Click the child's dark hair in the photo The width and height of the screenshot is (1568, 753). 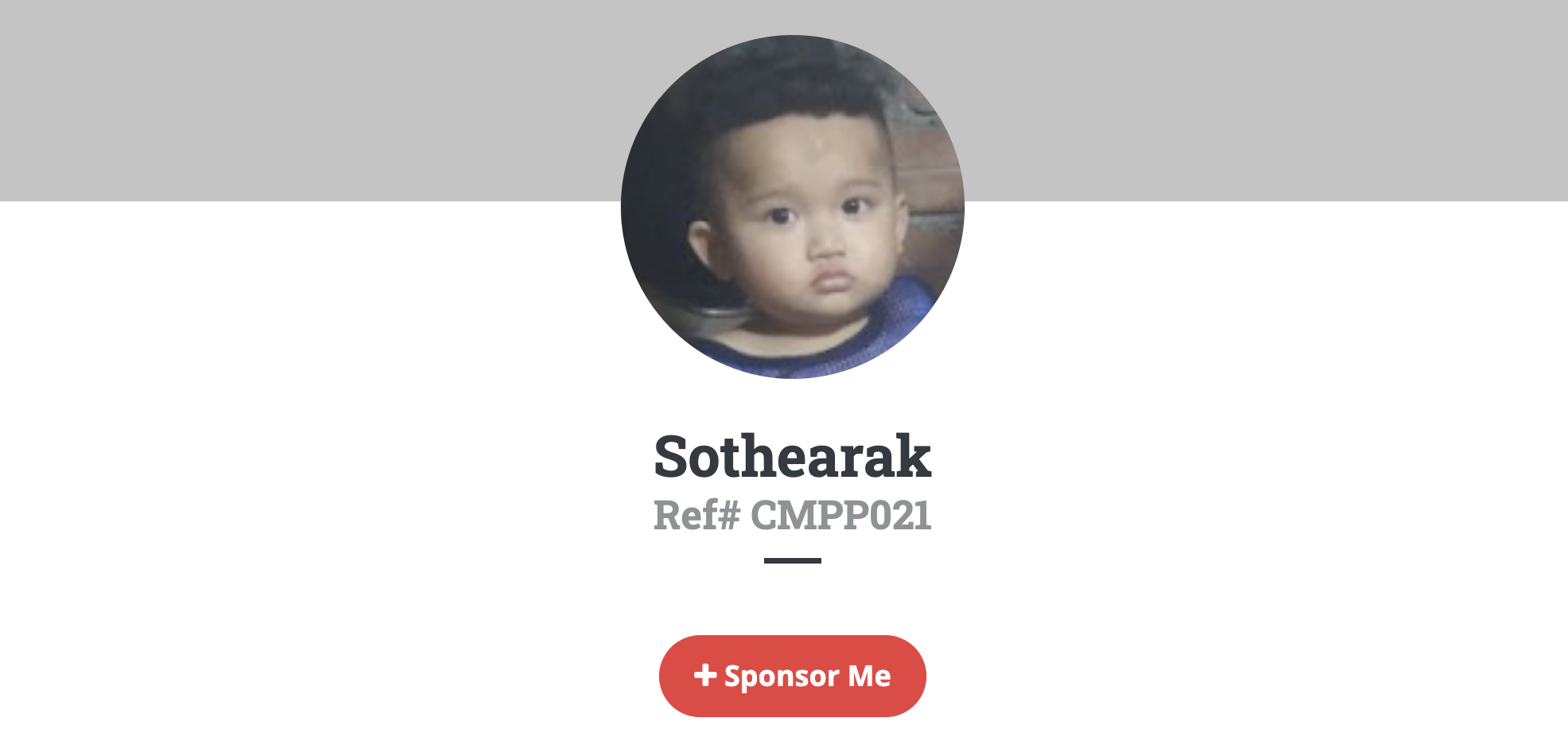click(x=788, y=96)
